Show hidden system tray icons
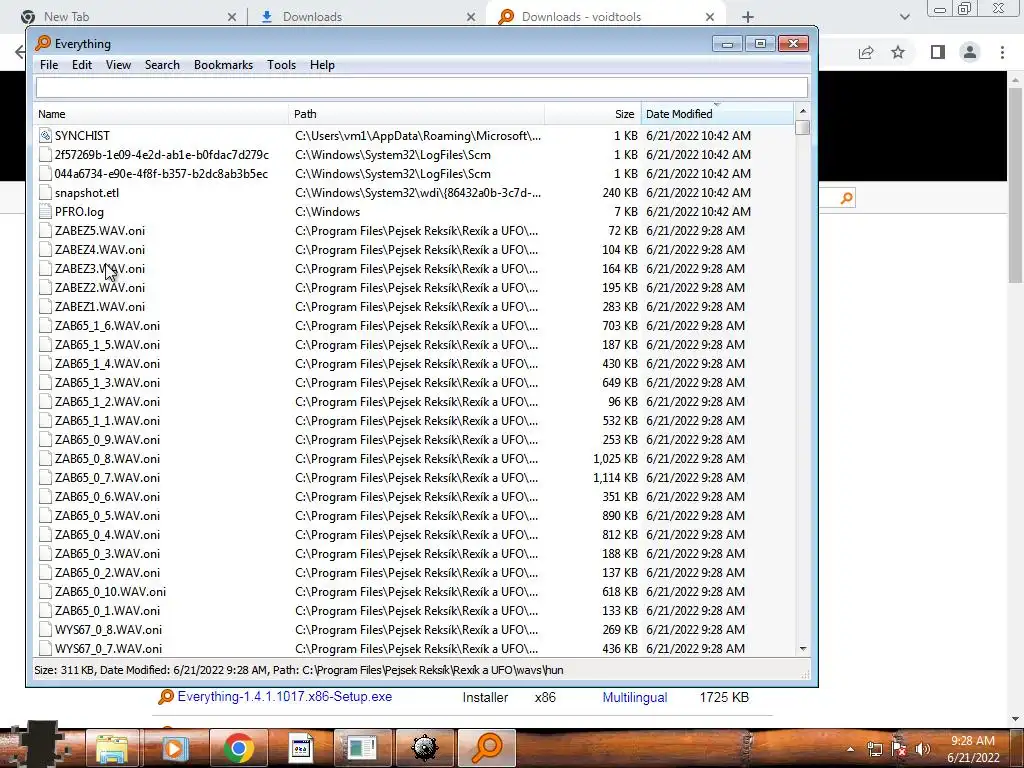The image size is (1024, 768). (x=850, y=750)
